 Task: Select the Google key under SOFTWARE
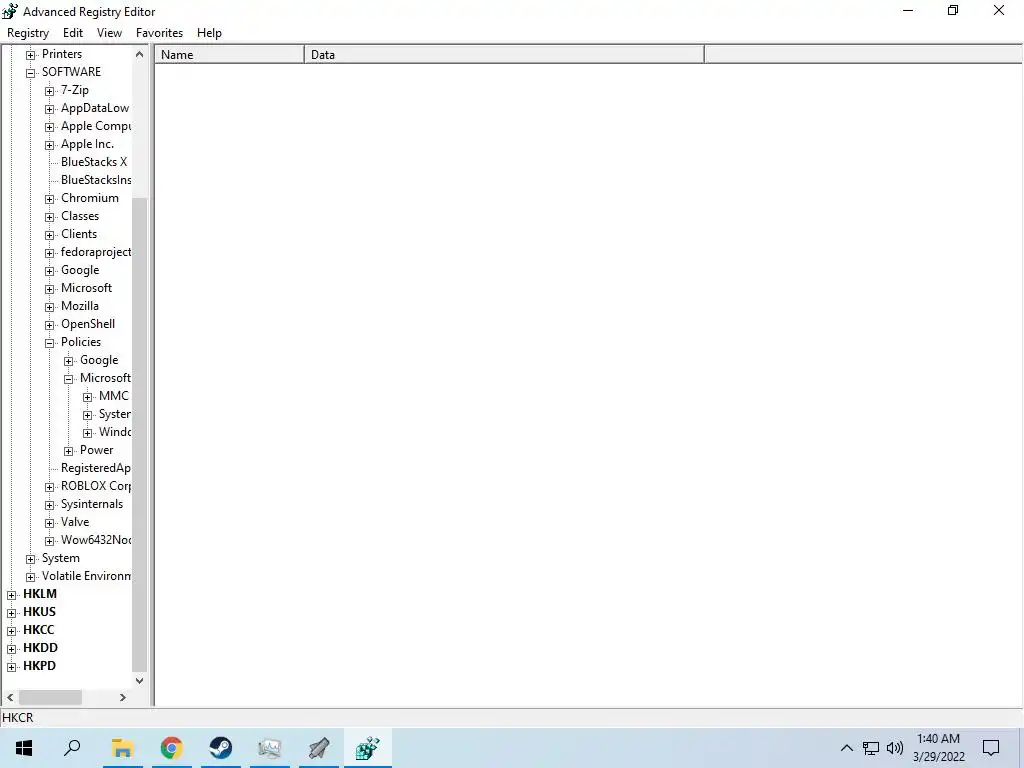[x=80, y=270]
